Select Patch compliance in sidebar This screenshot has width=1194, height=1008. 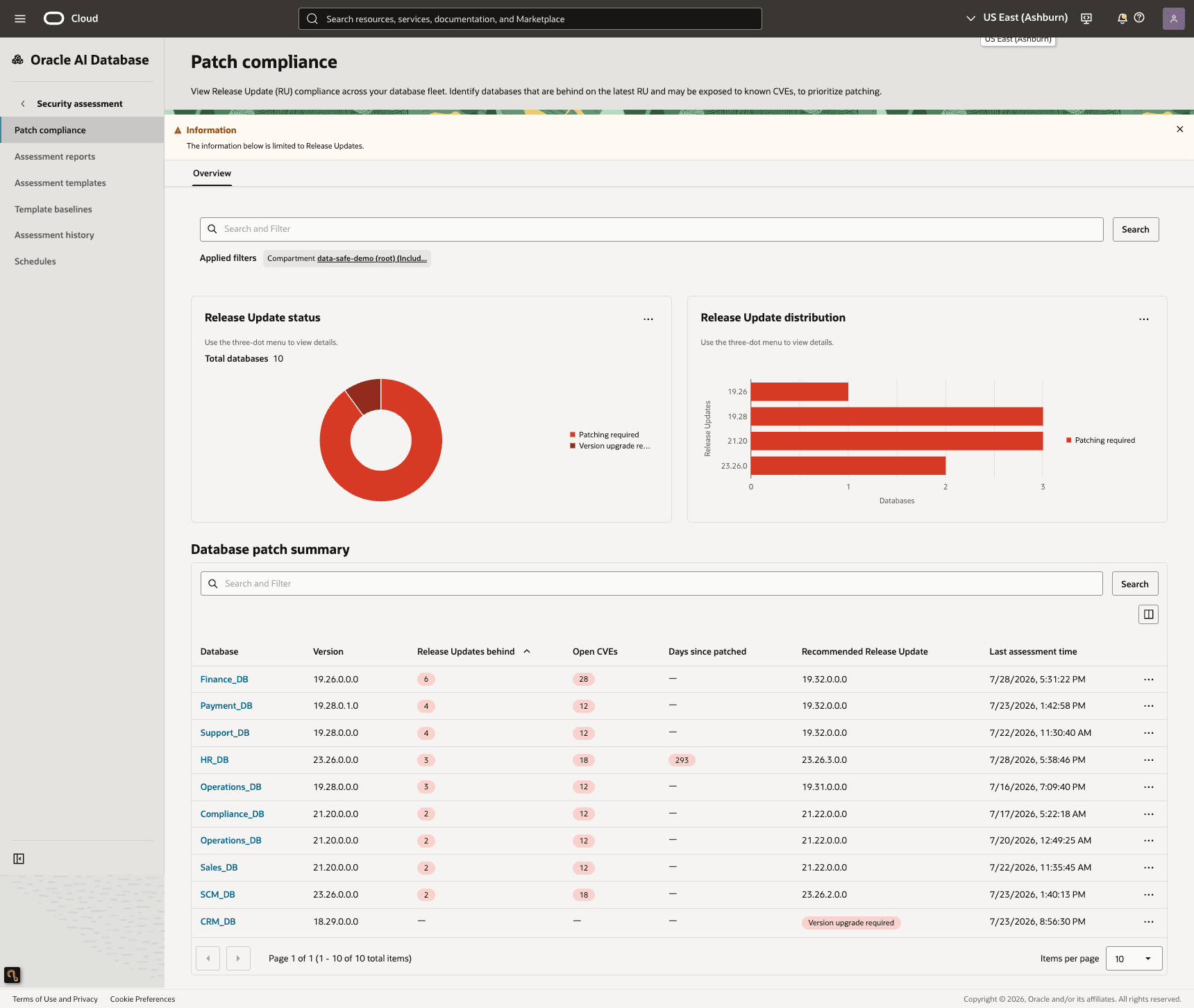tap(82, 130)
